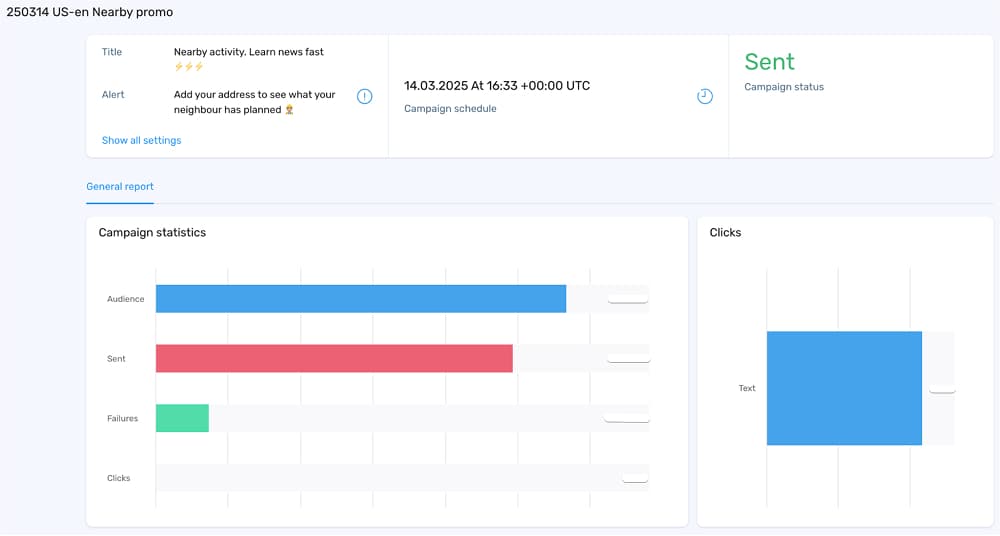Click the value label on the Clicks row

click(x=635, y=478)
